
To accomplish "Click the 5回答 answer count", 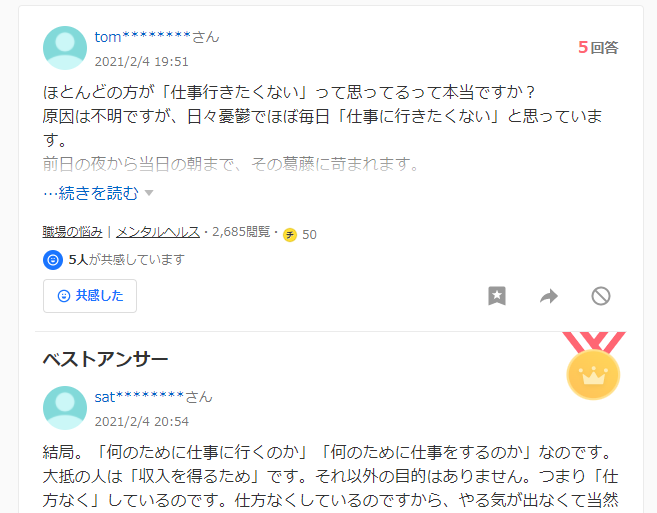I will click(x=598, y=47).
